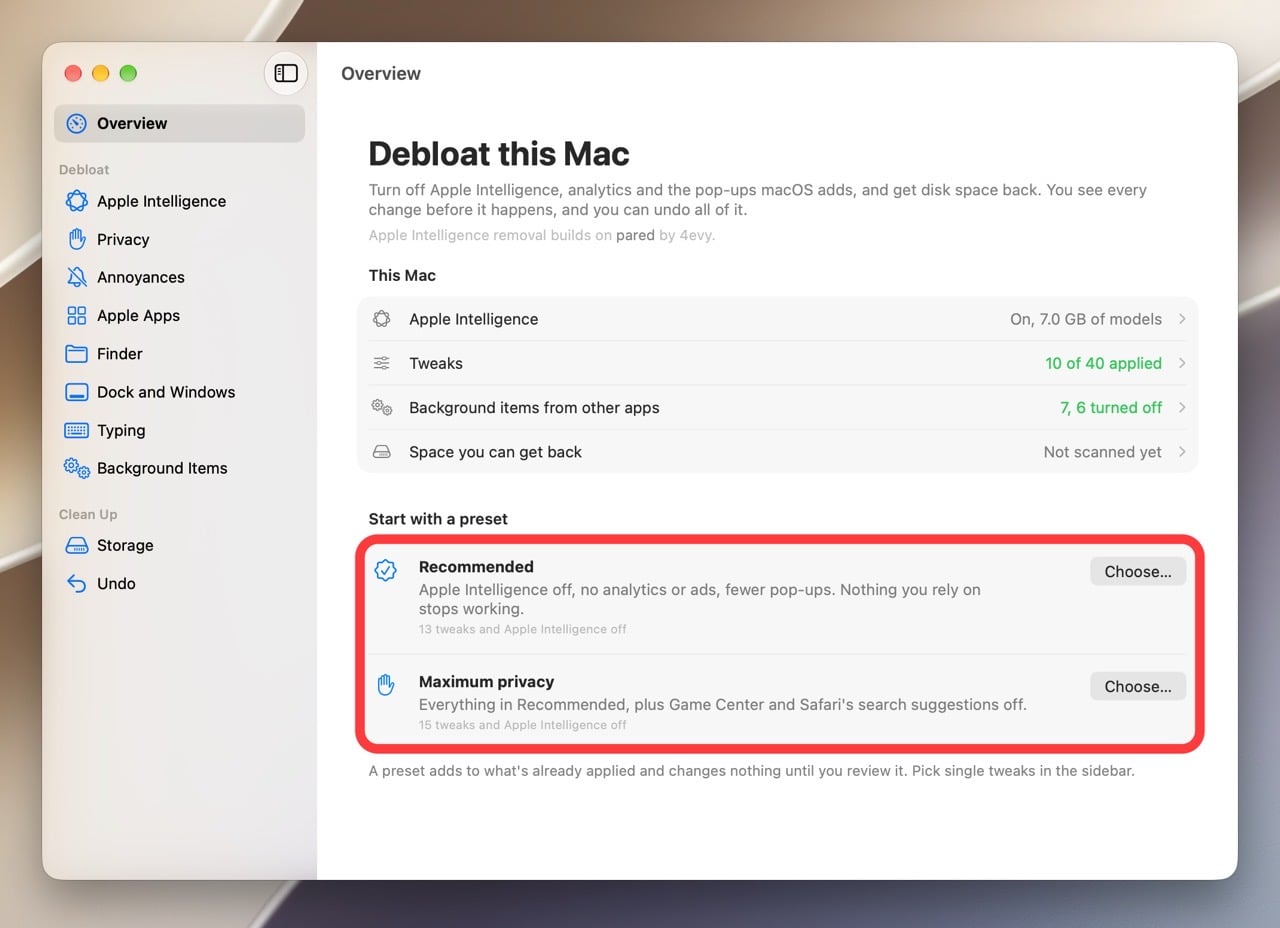Click the 'Not scanned yet' value

1103,452
